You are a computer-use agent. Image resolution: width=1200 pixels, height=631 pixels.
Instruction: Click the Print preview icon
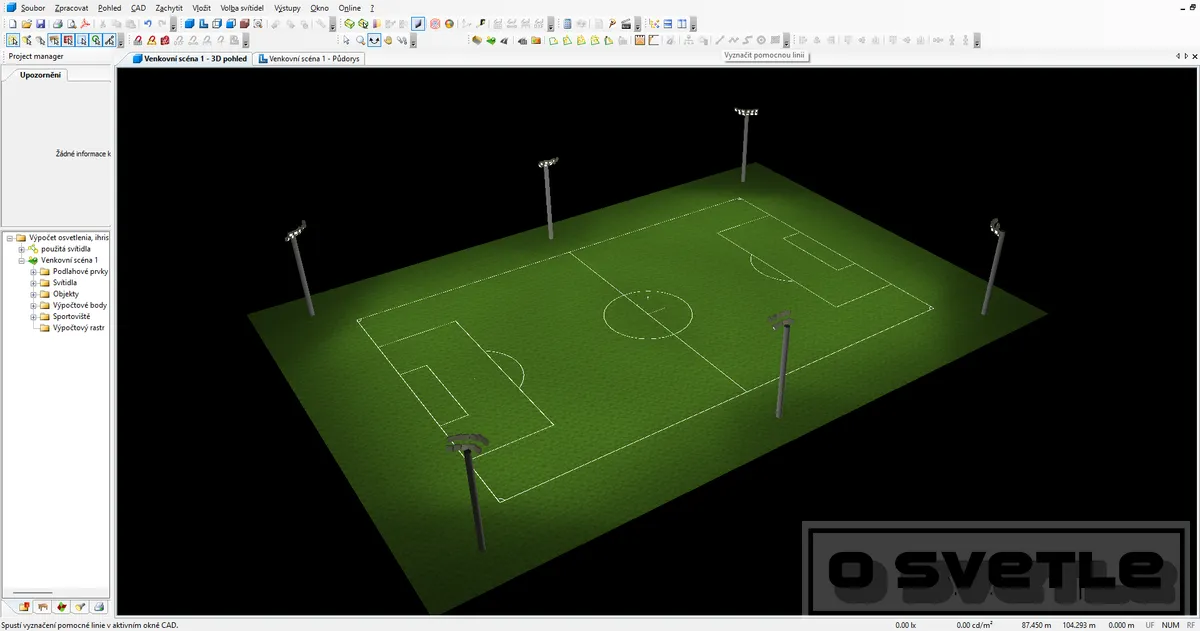71,23
